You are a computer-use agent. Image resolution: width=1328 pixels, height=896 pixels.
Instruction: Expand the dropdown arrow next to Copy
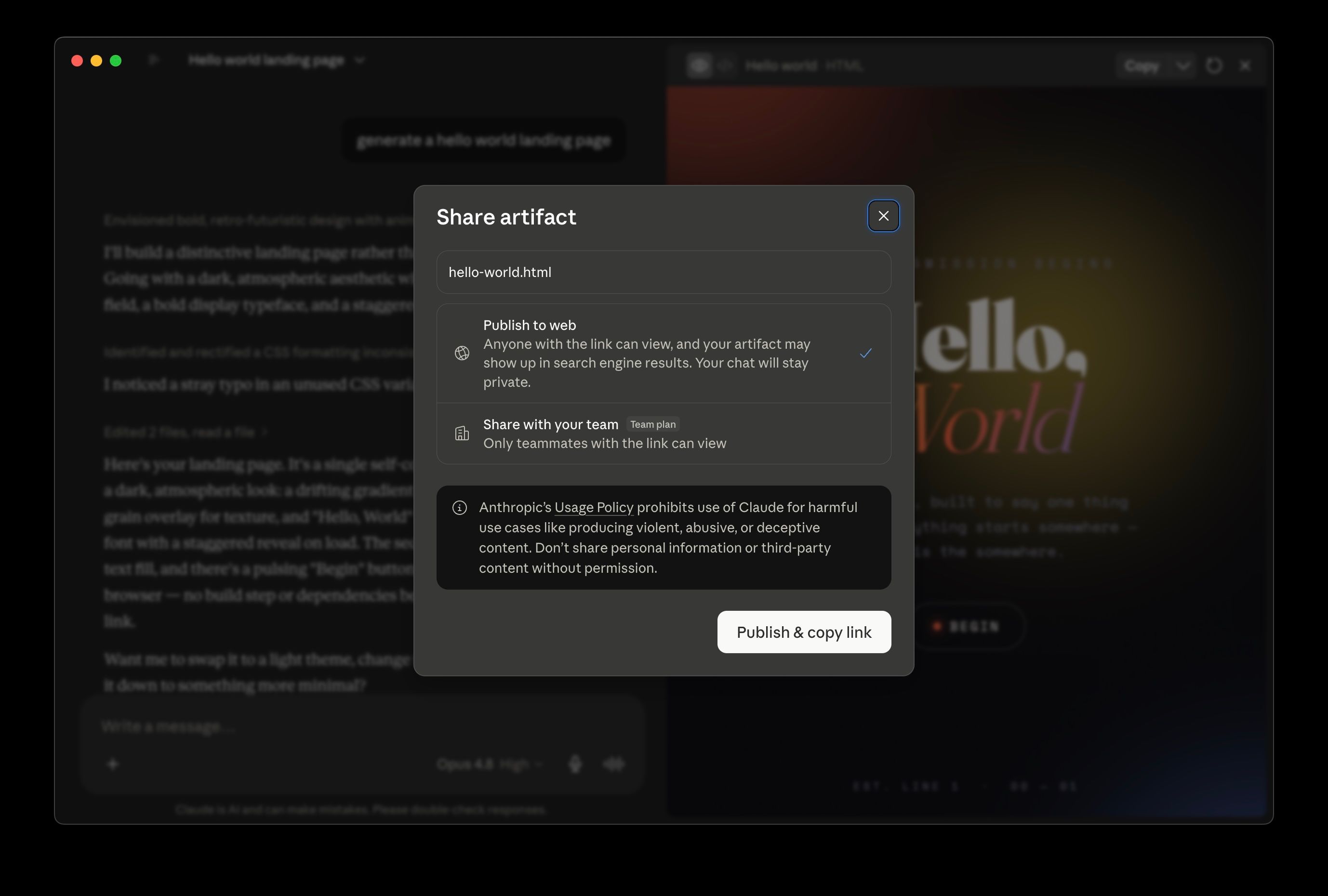1183,66
